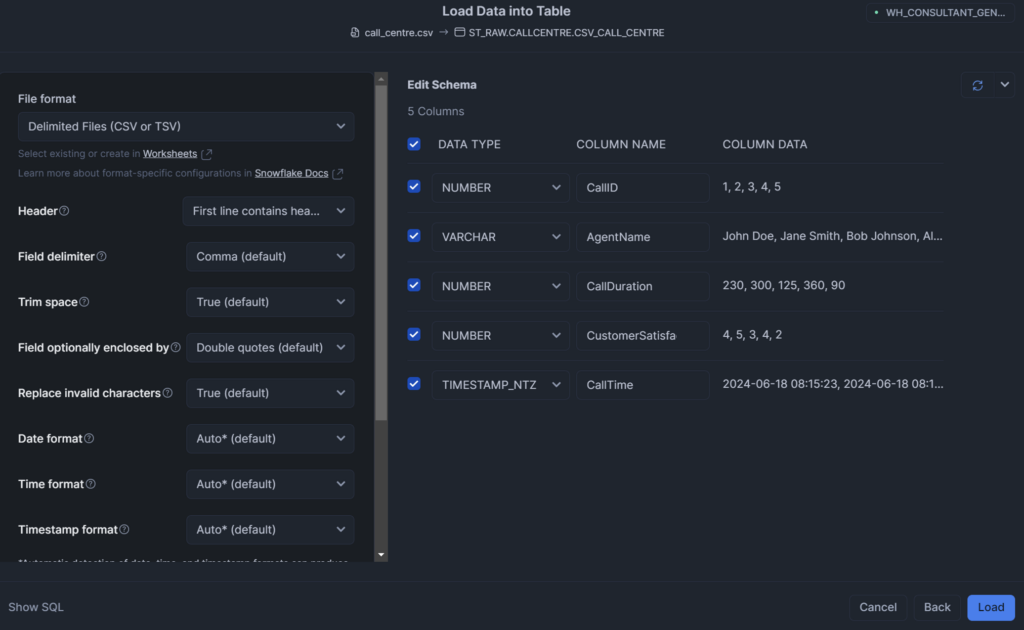Uncheck the CallID column row
This screenshot has height=630, width=1024.
click(414, 187)
